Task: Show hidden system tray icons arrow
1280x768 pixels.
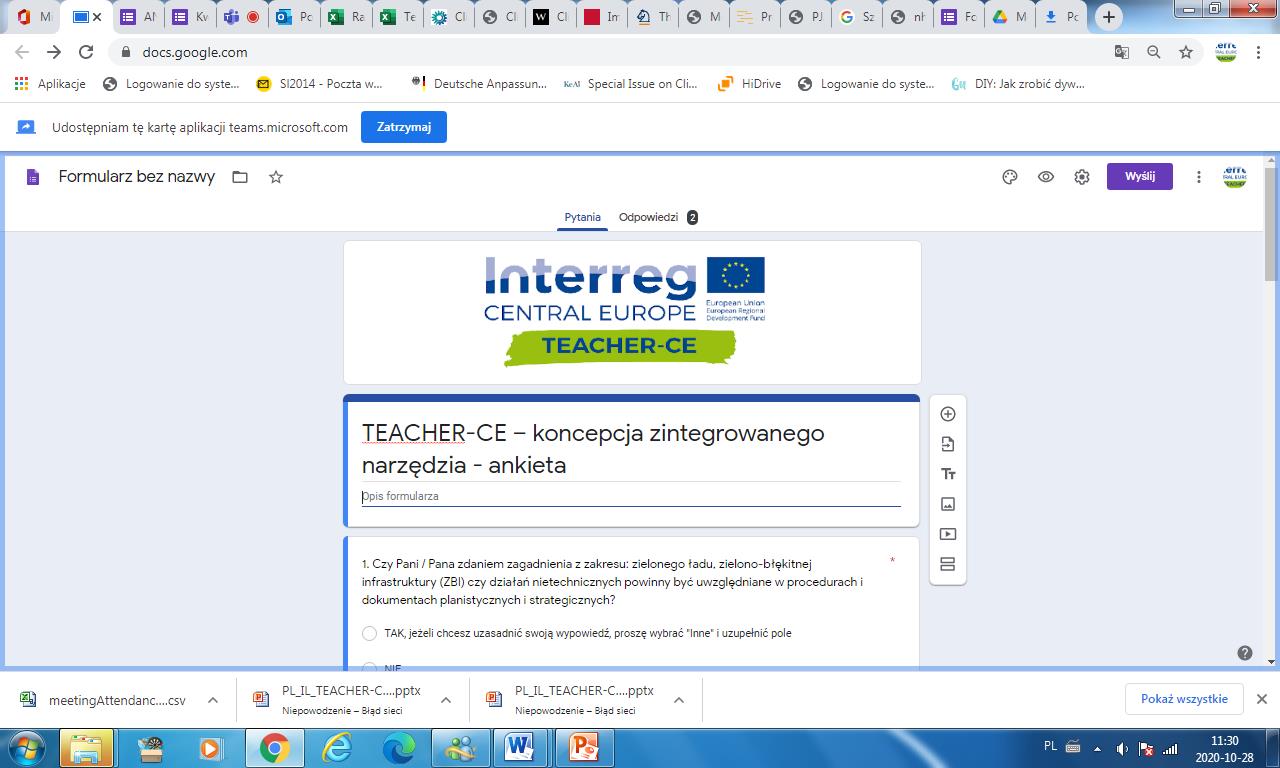Action: click(1098, 748)
